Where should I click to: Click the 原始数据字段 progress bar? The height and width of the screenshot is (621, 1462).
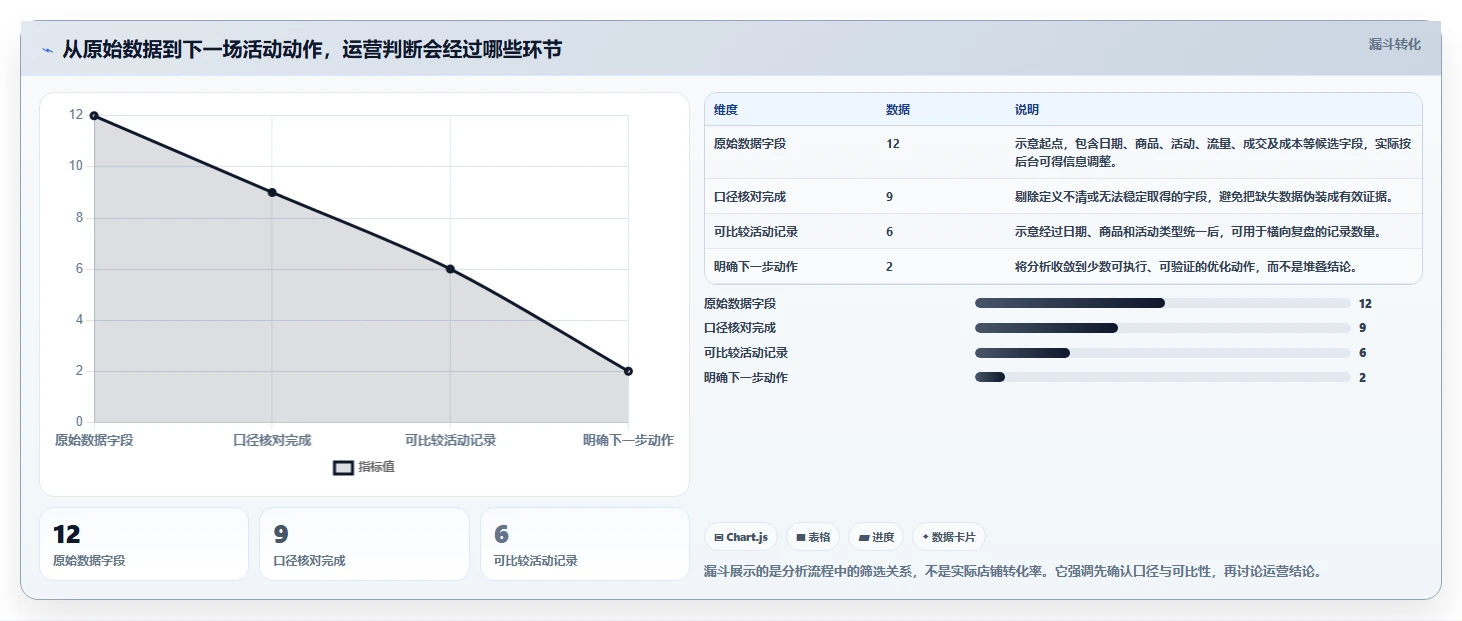tap(1163, 303)
